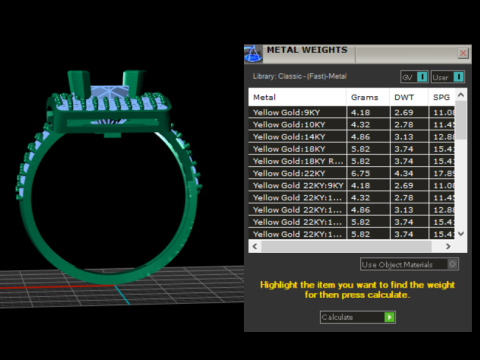The image size is (480, 360).
Task: Click the horizontal scroll left arrow
Action: click(x=255, y=246)
